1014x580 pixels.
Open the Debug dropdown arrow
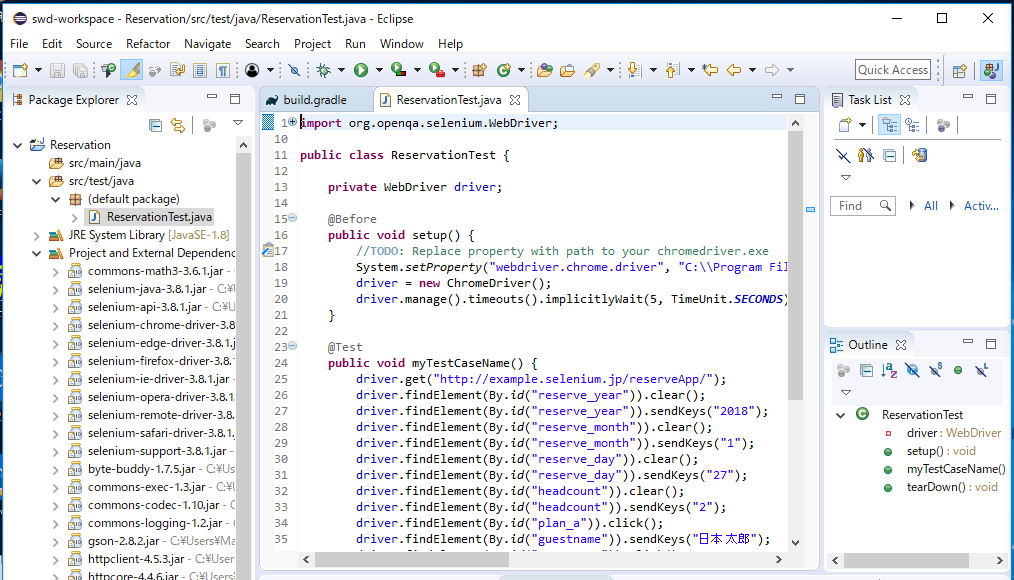click(x=341, y=70)
